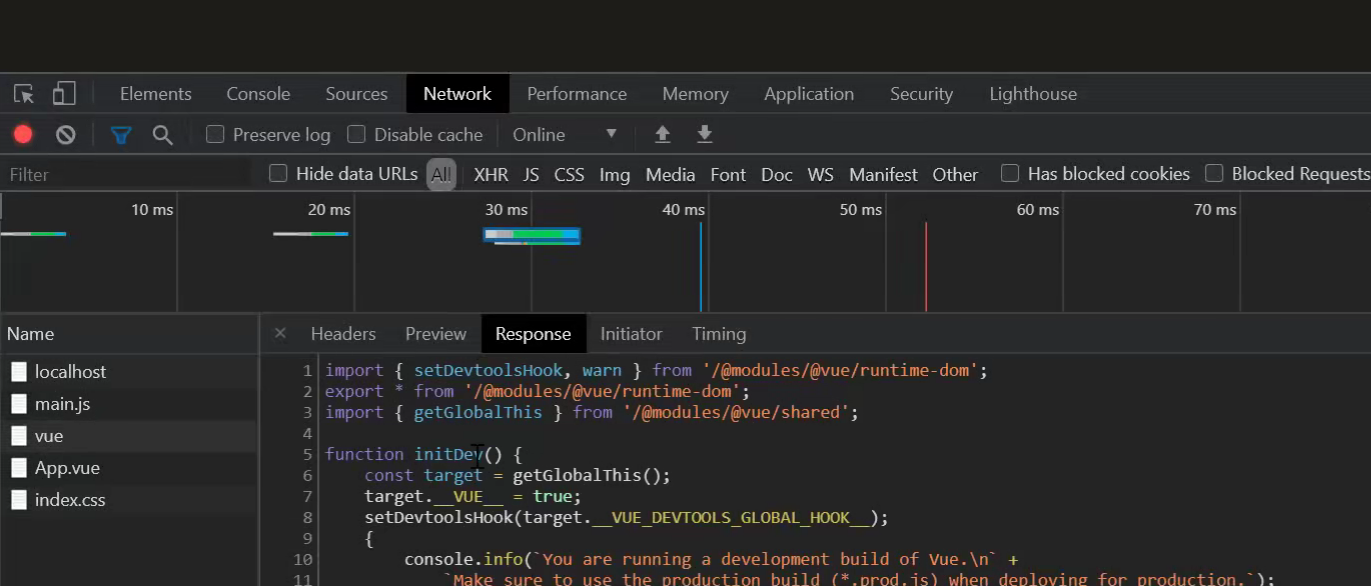Filter requests by XHR type

click(x=491, y=175)
